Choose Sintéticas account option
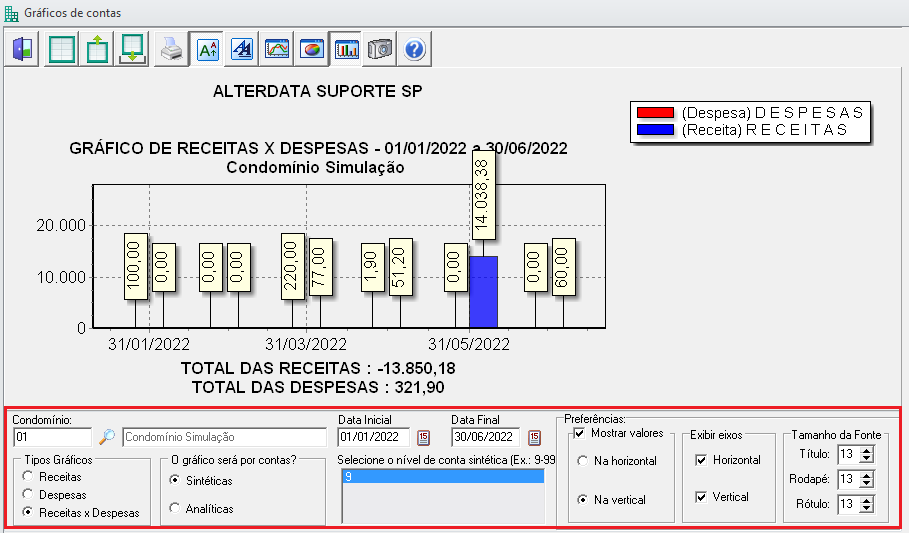This screenshot has width=909, height=533. (x=174, y=480)
